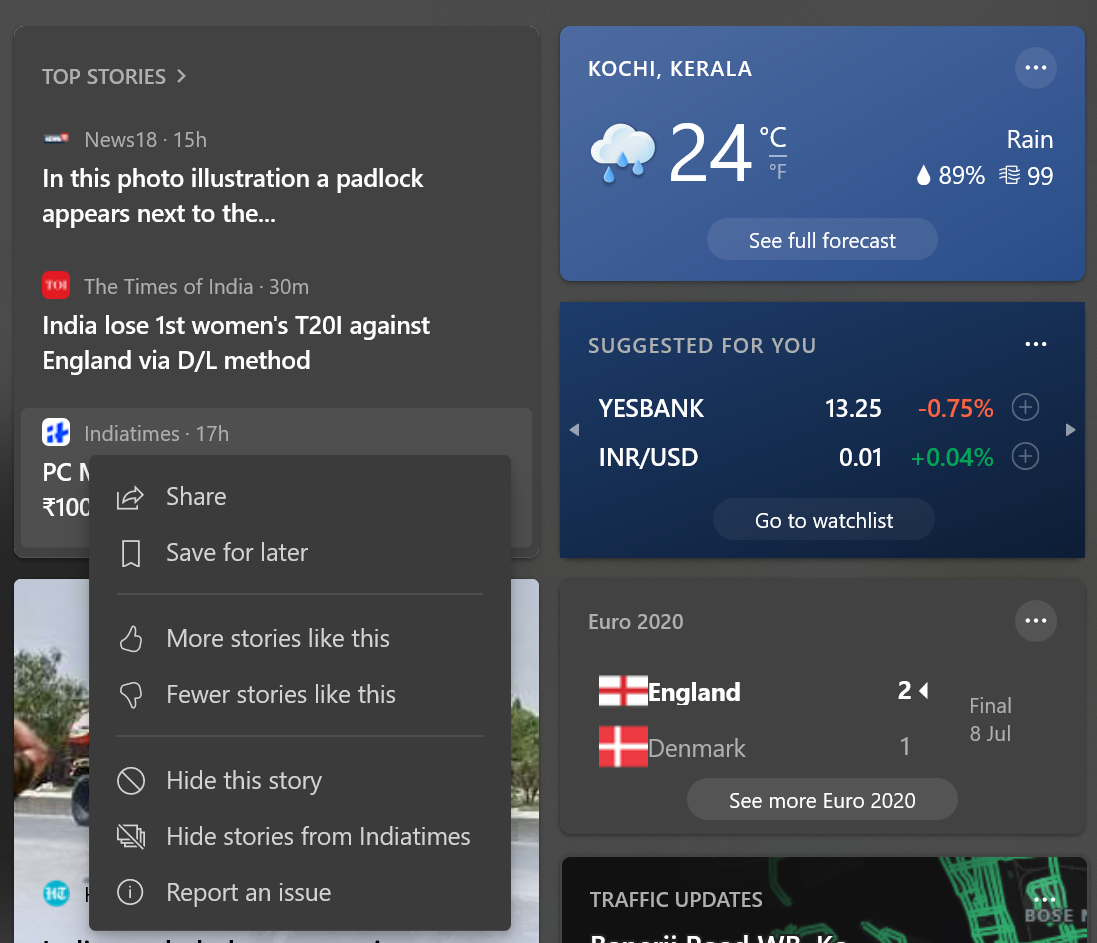Select Hide this story option
The image size is (1097, 943).
point(299,781)
